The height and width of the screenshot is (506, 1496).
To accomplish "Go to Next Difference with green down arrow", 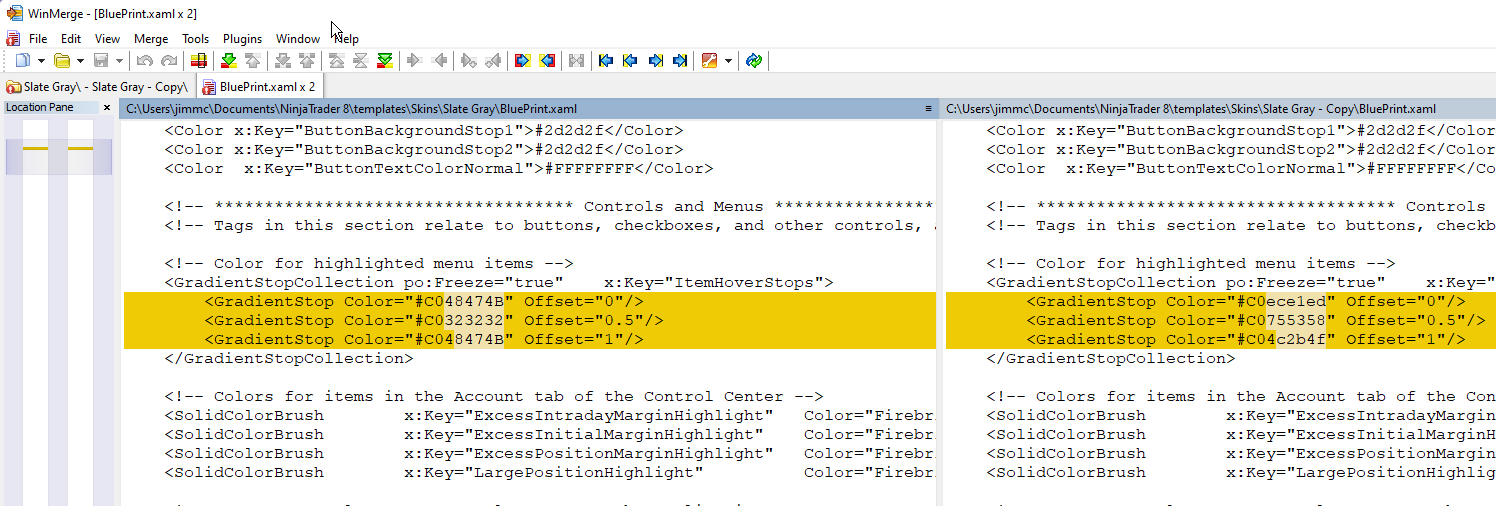I will coord(228,61).
